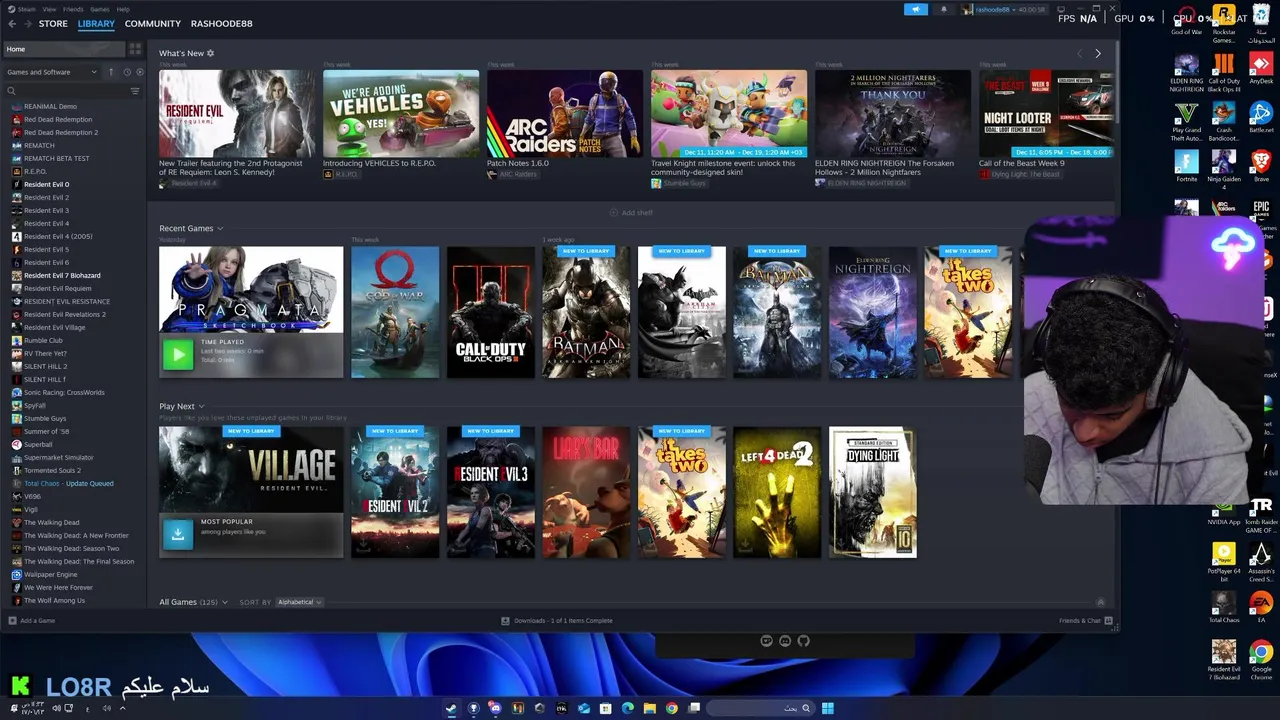Image resolution: width=1280 pixels, height=720 pixels.
Task: Go forward with the right navigation arrow
Action: coord(27,23)
